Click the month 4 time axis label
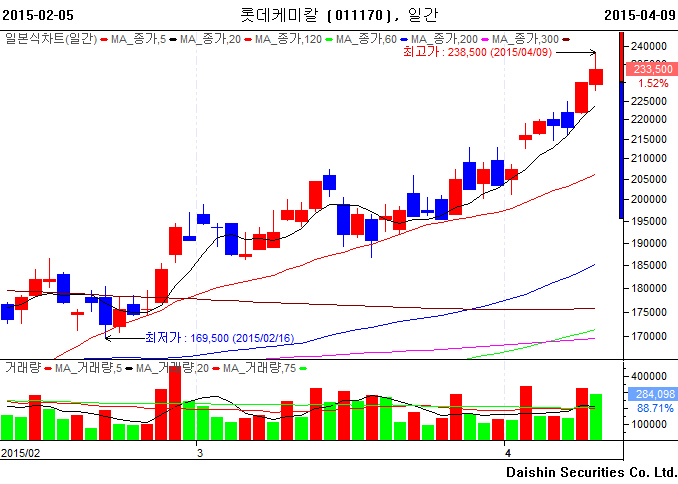Viewport: 678px width, 484px height. (x=508, y=453)
